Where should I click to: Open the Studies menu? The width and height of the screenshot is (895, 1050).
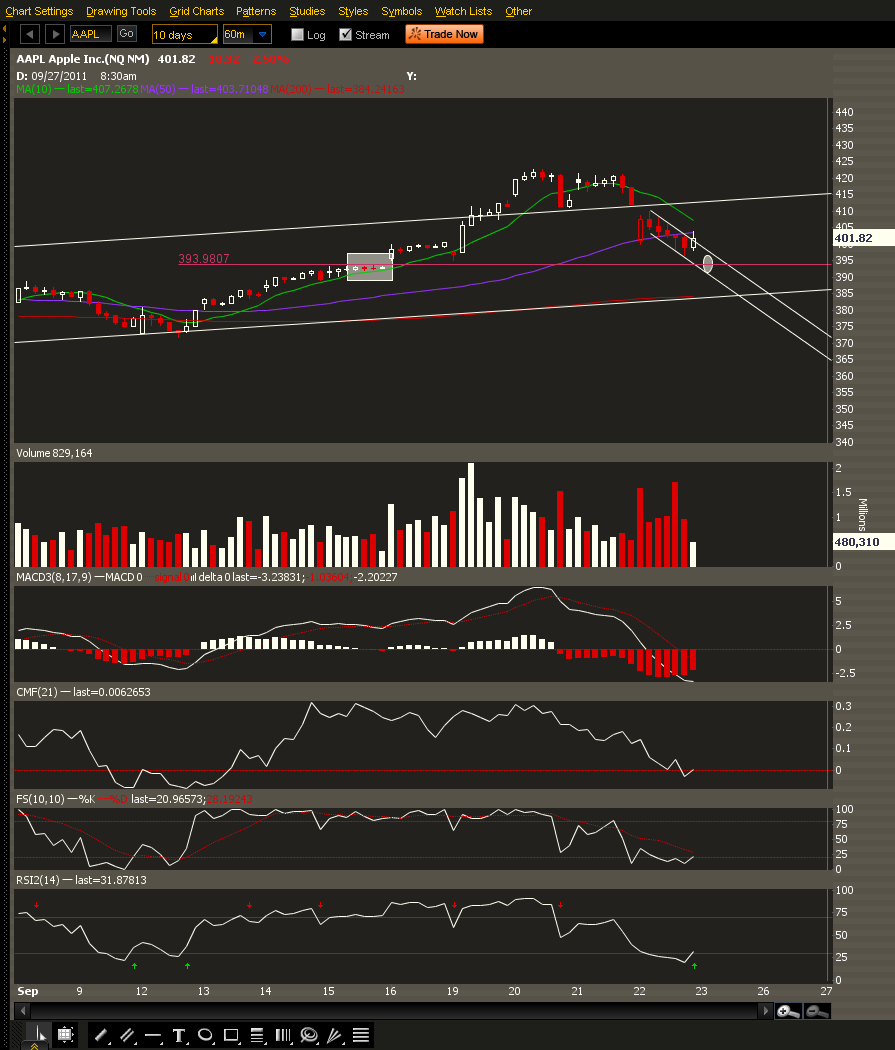point(307,11)
